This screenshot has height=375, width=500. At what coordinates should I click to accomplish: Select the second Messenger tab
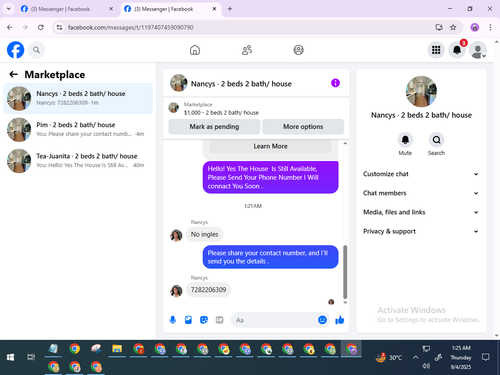170,9
